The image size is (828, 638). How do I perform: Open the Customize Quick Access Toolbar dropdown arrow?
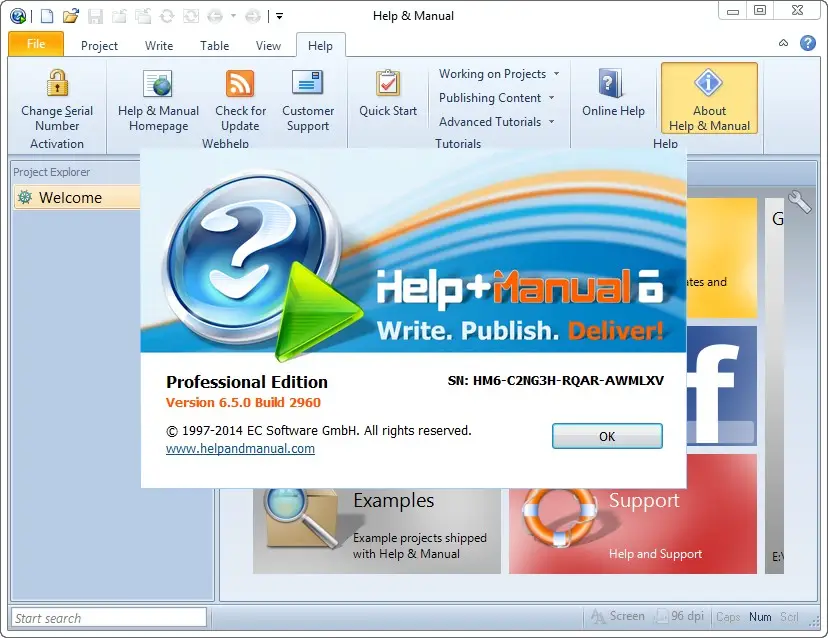pos(279,16)
